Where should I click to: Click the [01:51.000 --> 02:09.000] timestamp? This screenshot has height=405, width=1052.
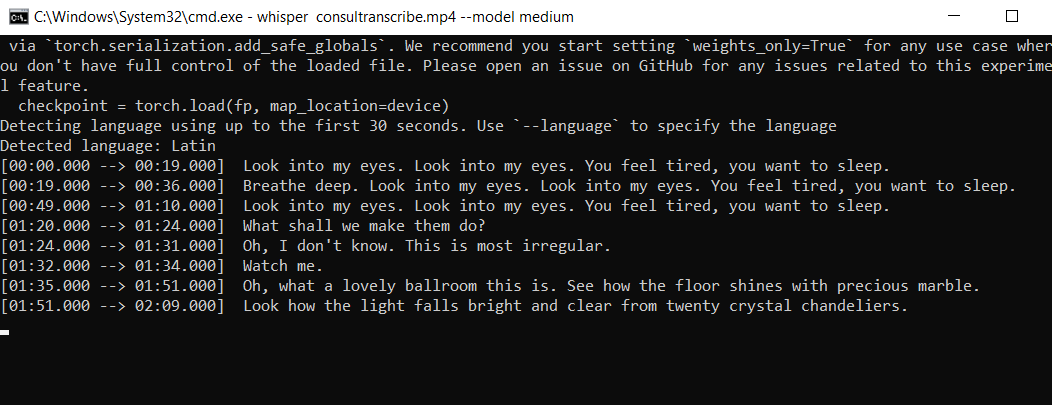coord(112,306)
